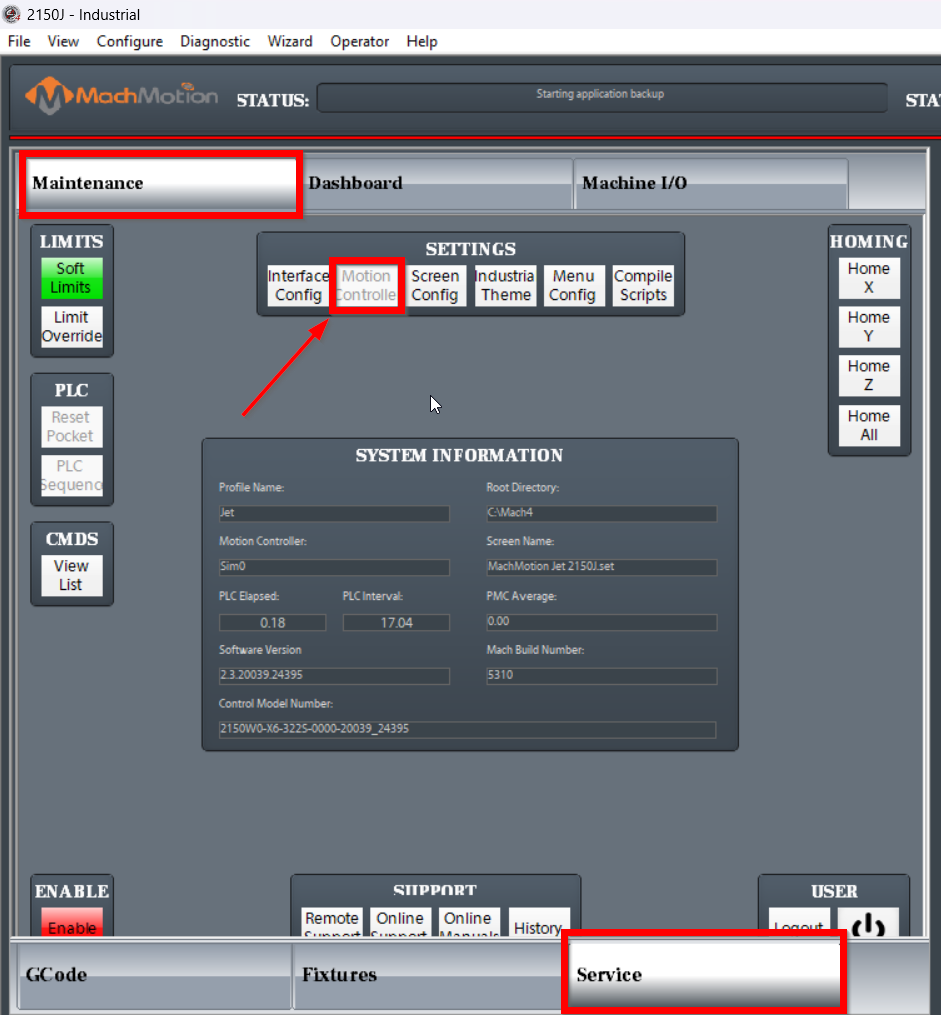The image size is (941, 1015).
Task: Open the Diagnostic menu
Action: [215, 41]
